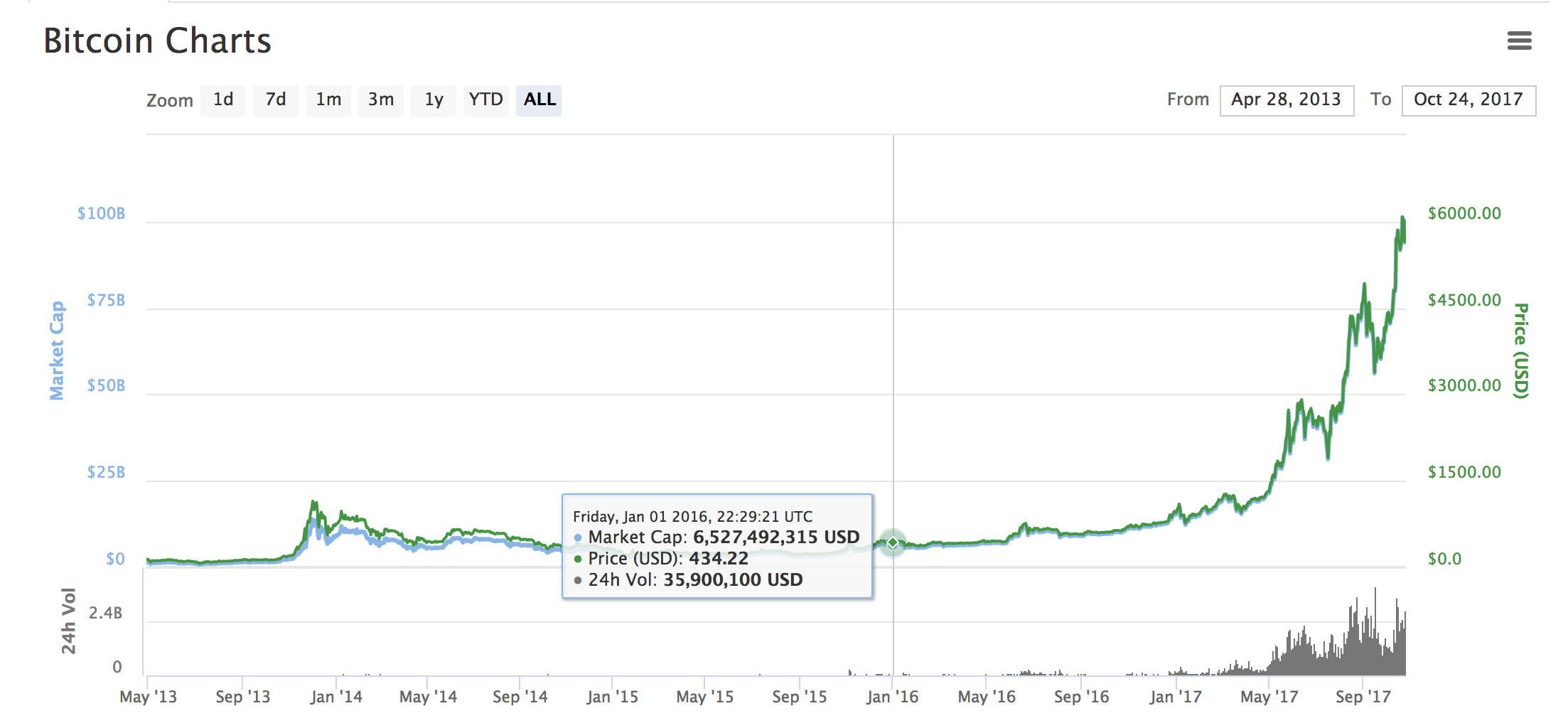
Task: Click the $3000.00 price axis label
Action: coord(1465,385)
